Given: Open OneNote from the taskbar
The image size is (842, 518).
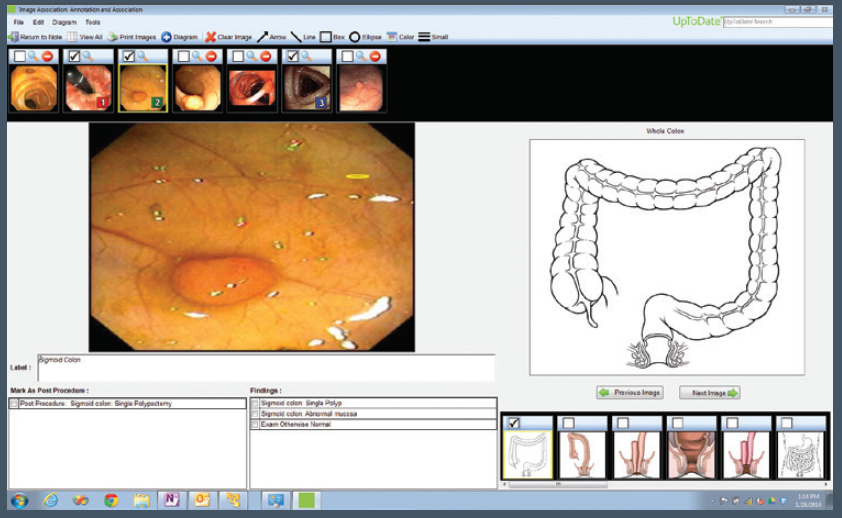Looking at the screenshot, I should coord(171,500).
